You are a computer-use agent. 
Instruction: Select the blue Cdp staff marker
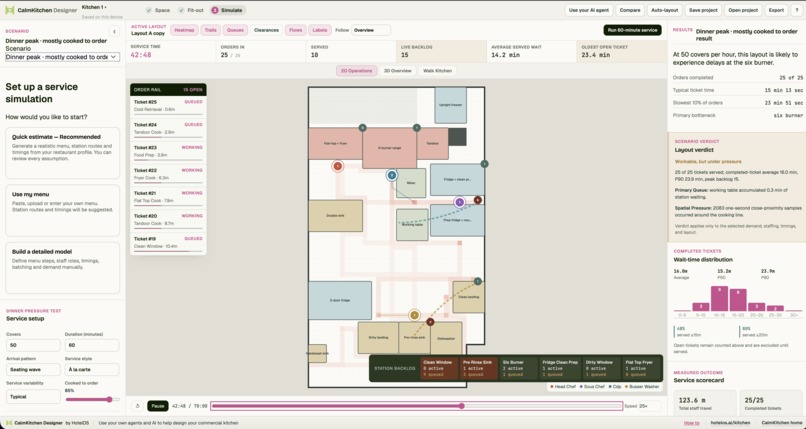392,175
